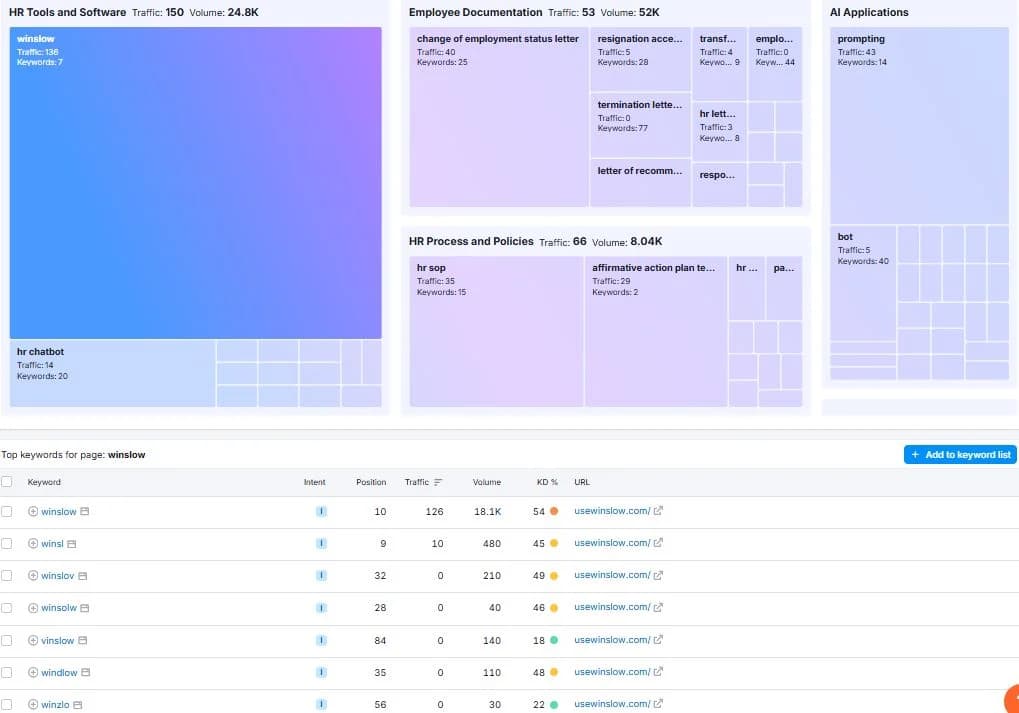
Task: Open external link icon for winslow URL
Action: click(x=658, y=511)
